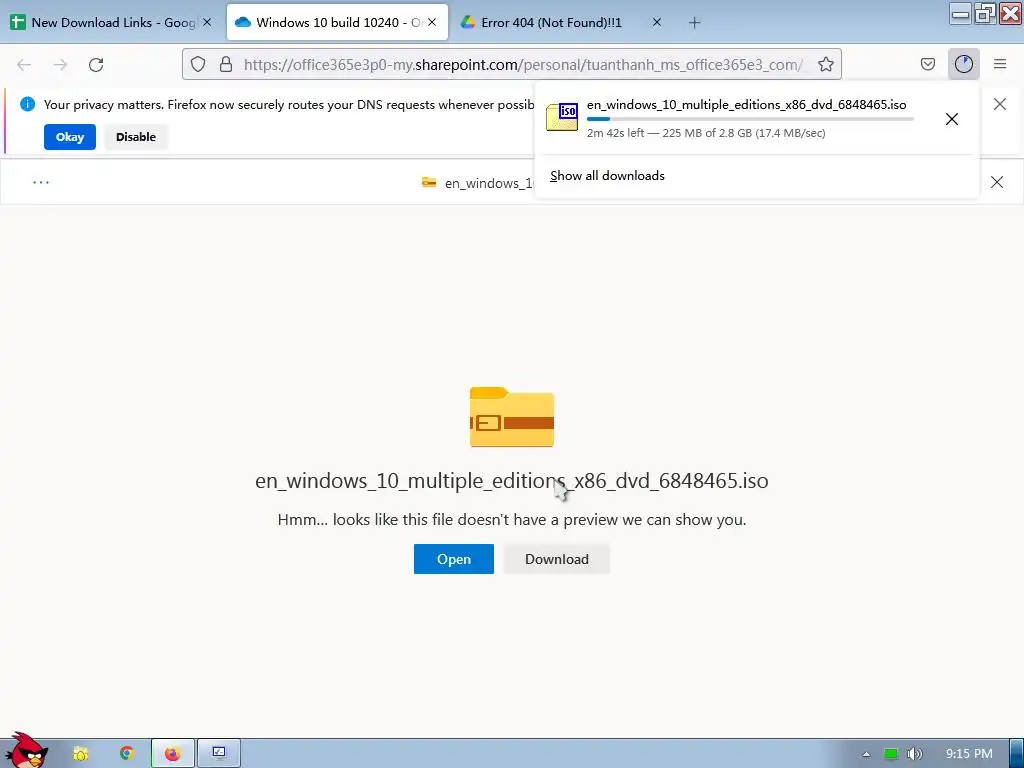This screenshot has width=1024, height=768.
Task: Click the green network tray icon
Action: pyautogui.click(x=891, y=754)
